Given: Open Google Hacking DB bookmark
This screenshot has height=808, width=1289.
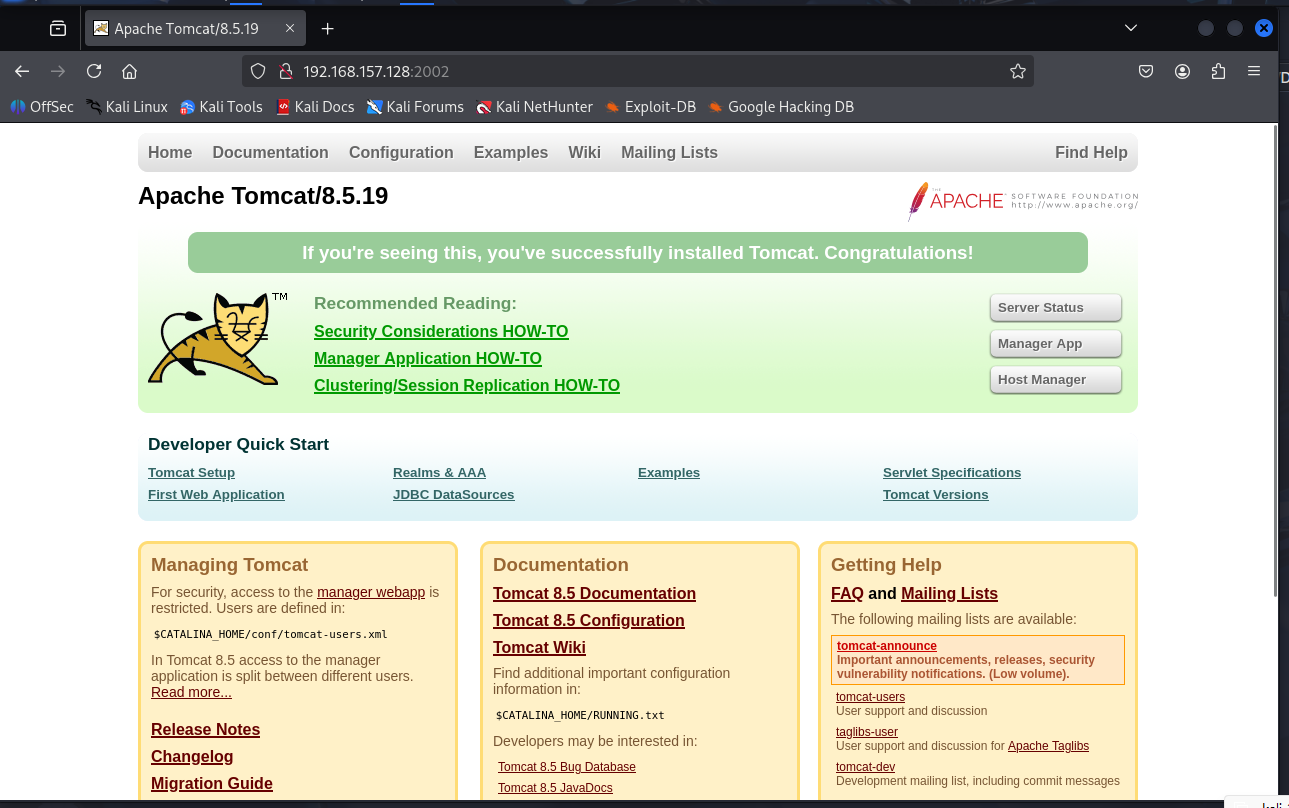Looking at the screenshot, I should click(x=781, y=106).
